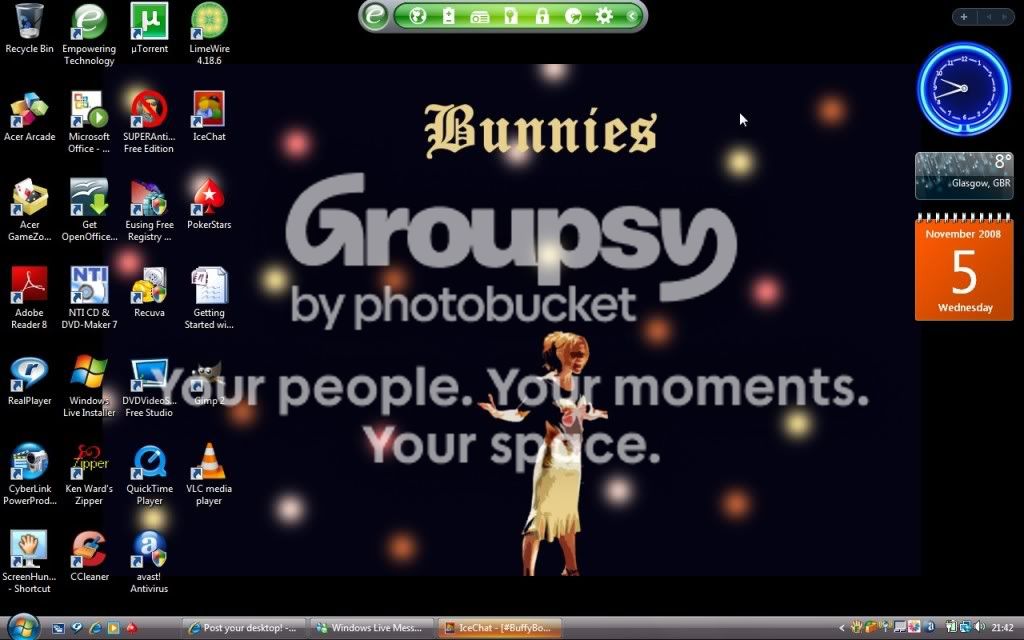Click the November 2008 calendar gadget

click(x=964, y=267)
